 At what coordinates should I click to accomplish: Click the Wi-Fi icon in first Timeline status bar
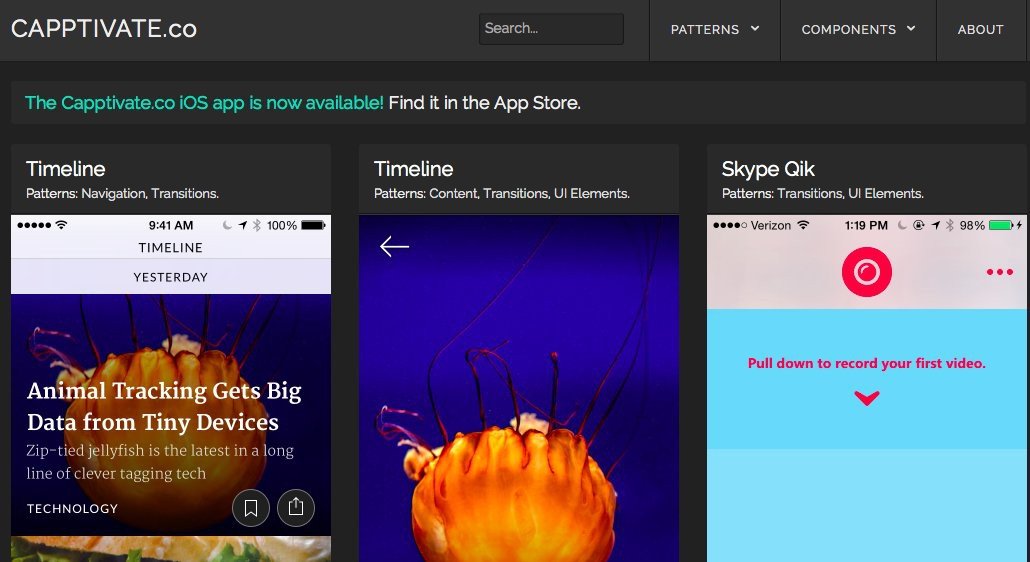61,225
